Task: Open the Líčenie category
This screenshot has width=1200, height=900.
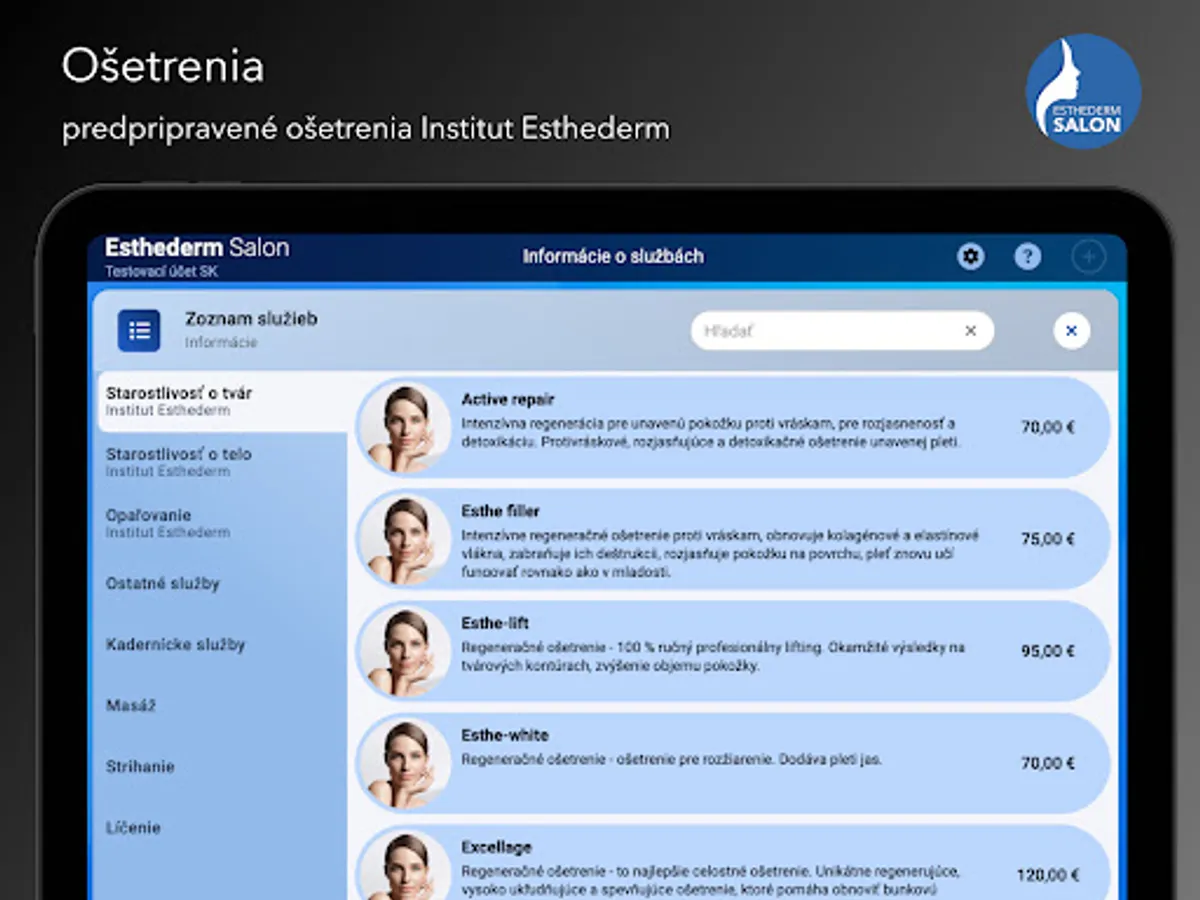Action: click(222, 828)
